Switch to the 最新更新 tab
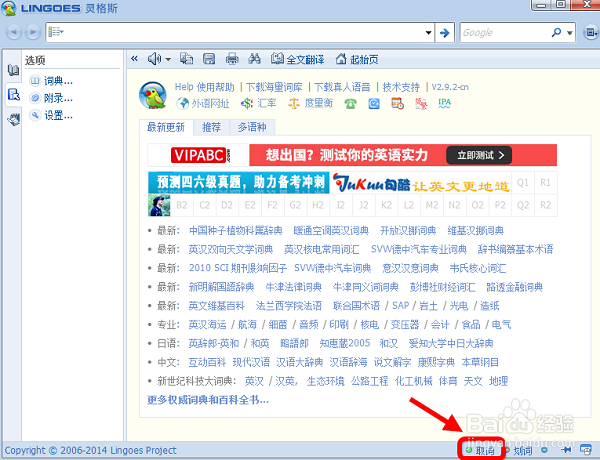This screenshot has width=600, height=460. (166, 127)
